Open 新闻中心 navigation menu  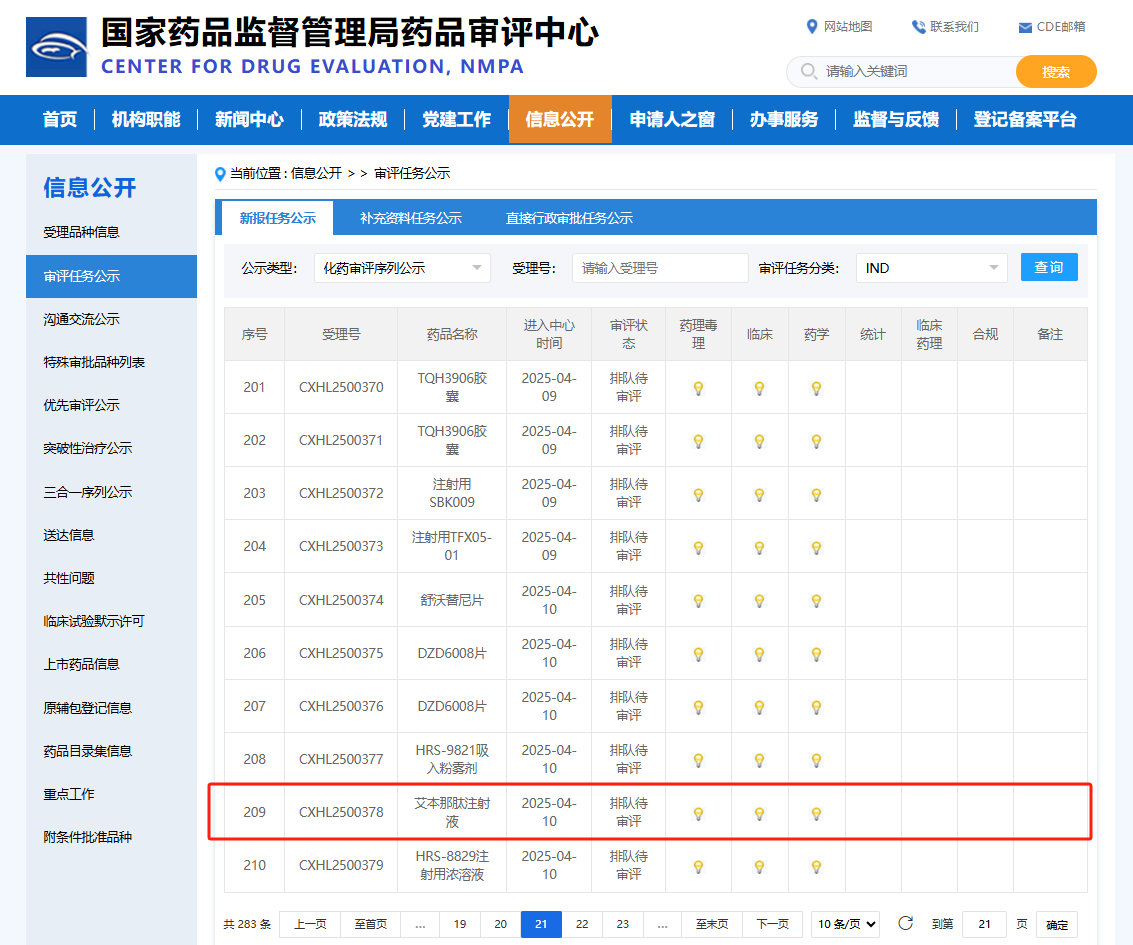(249, 119)
